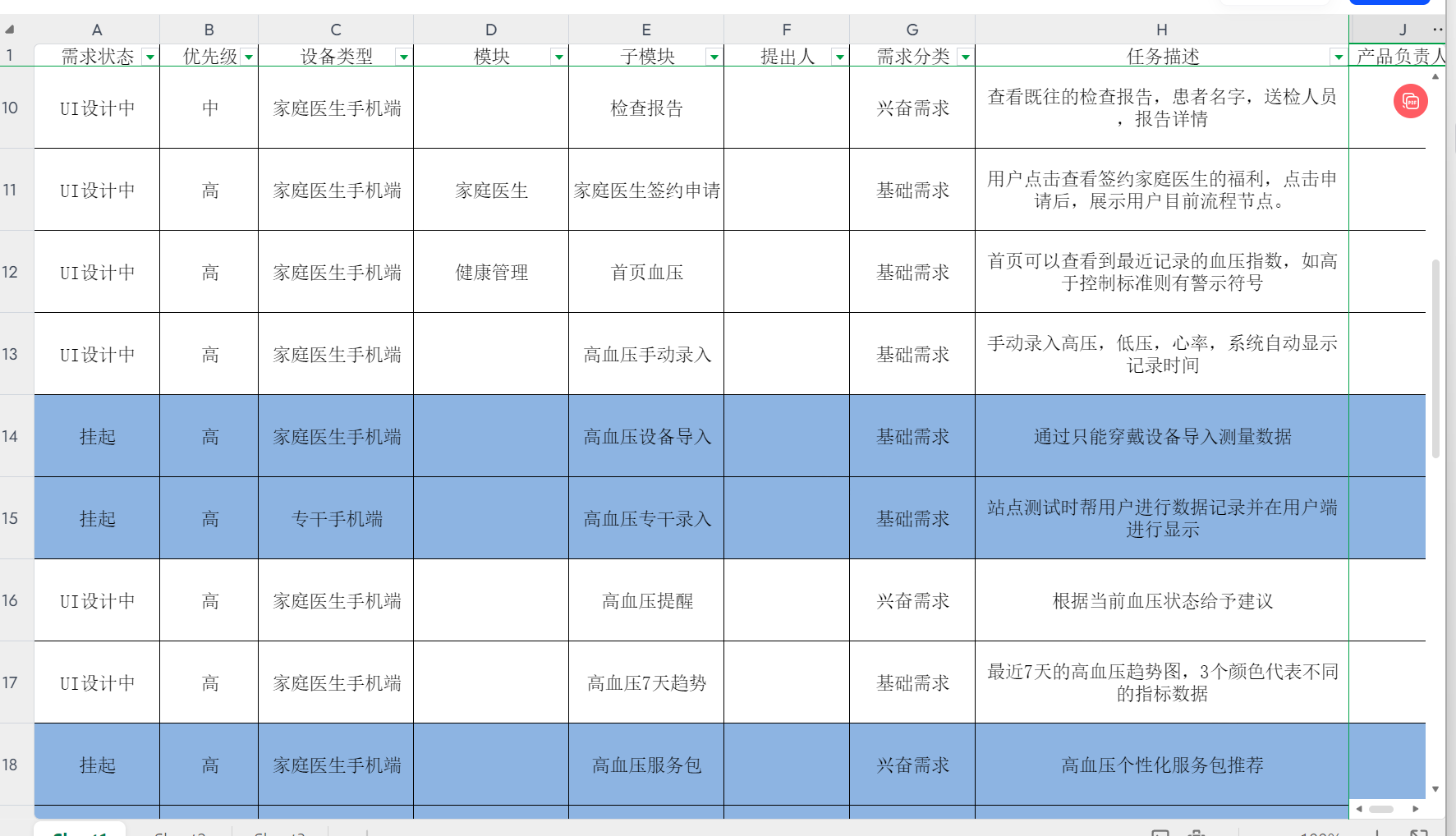
Task: Select the 家庭医生签约申请 cell
Action: pos(646,190)
